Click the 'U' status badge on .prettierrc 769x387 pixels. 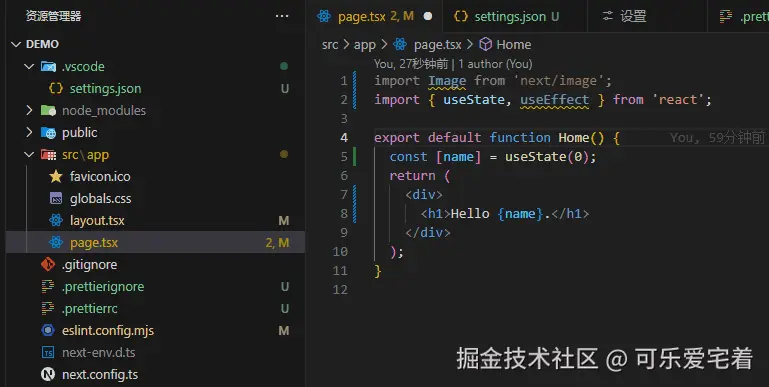284,309
